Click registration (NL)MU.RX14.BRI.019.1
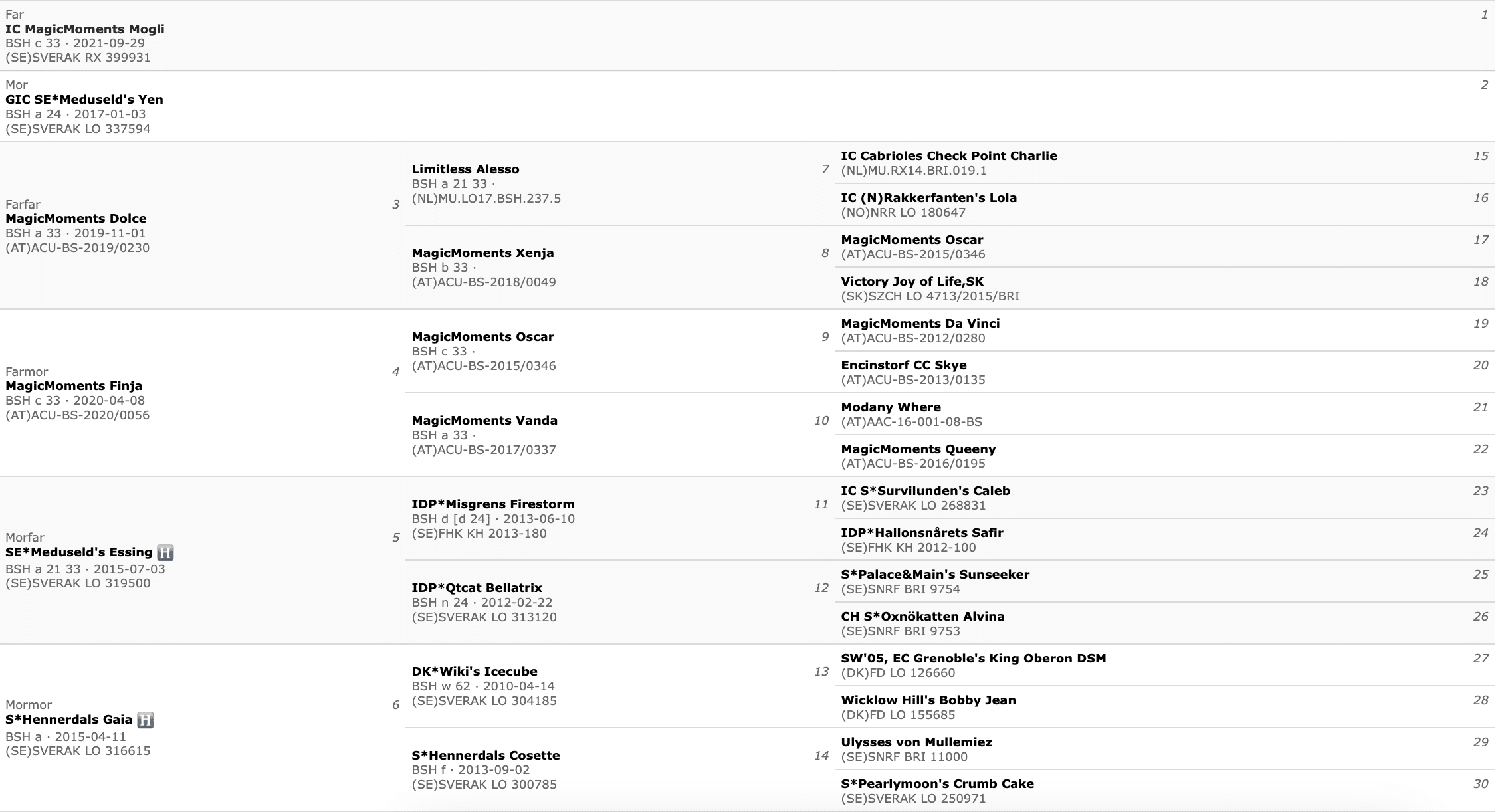 pyautogui.click(x=914, y=171)
